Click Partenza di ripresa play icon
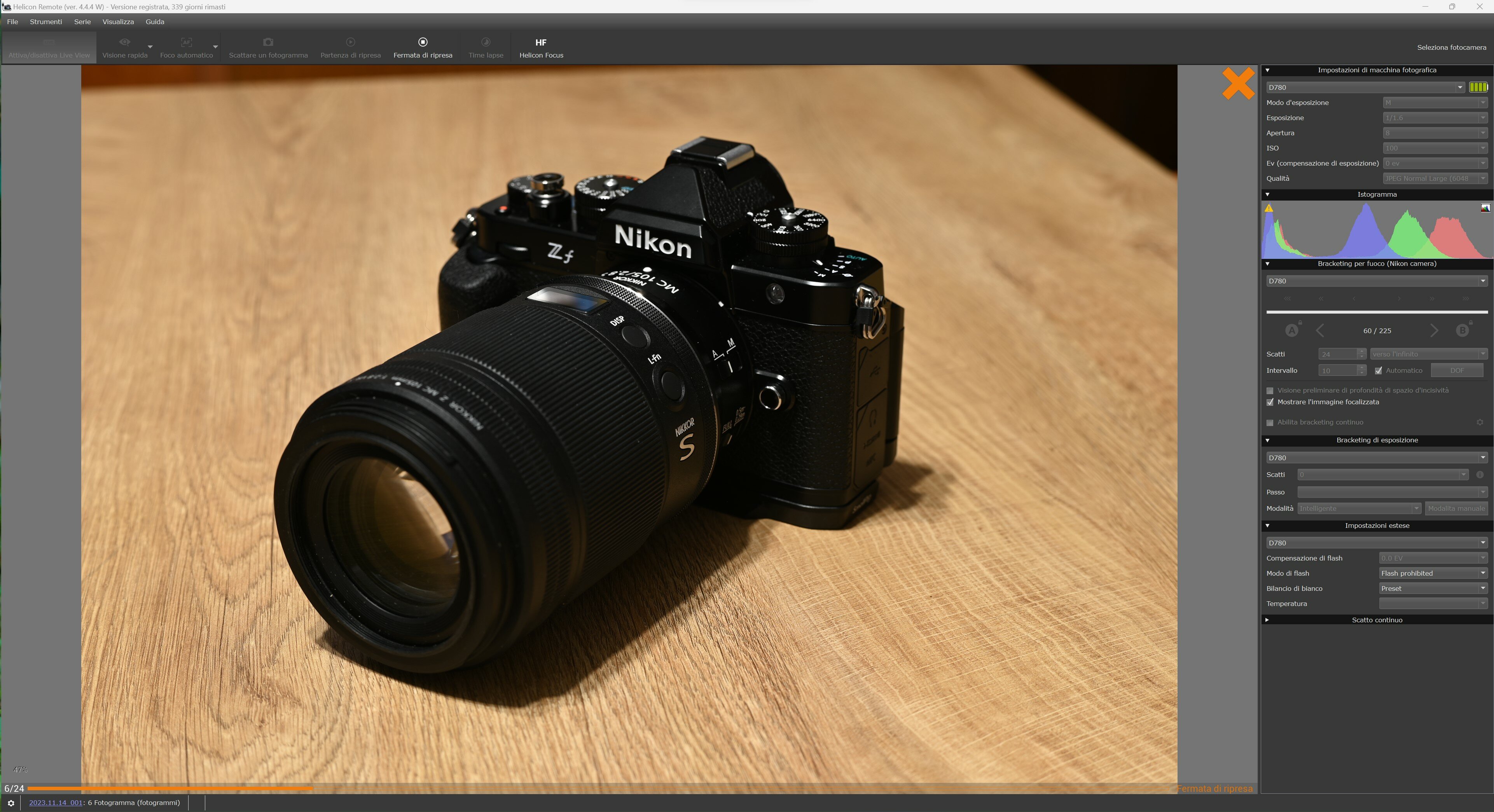1494x812 pixels. [350, 42]
